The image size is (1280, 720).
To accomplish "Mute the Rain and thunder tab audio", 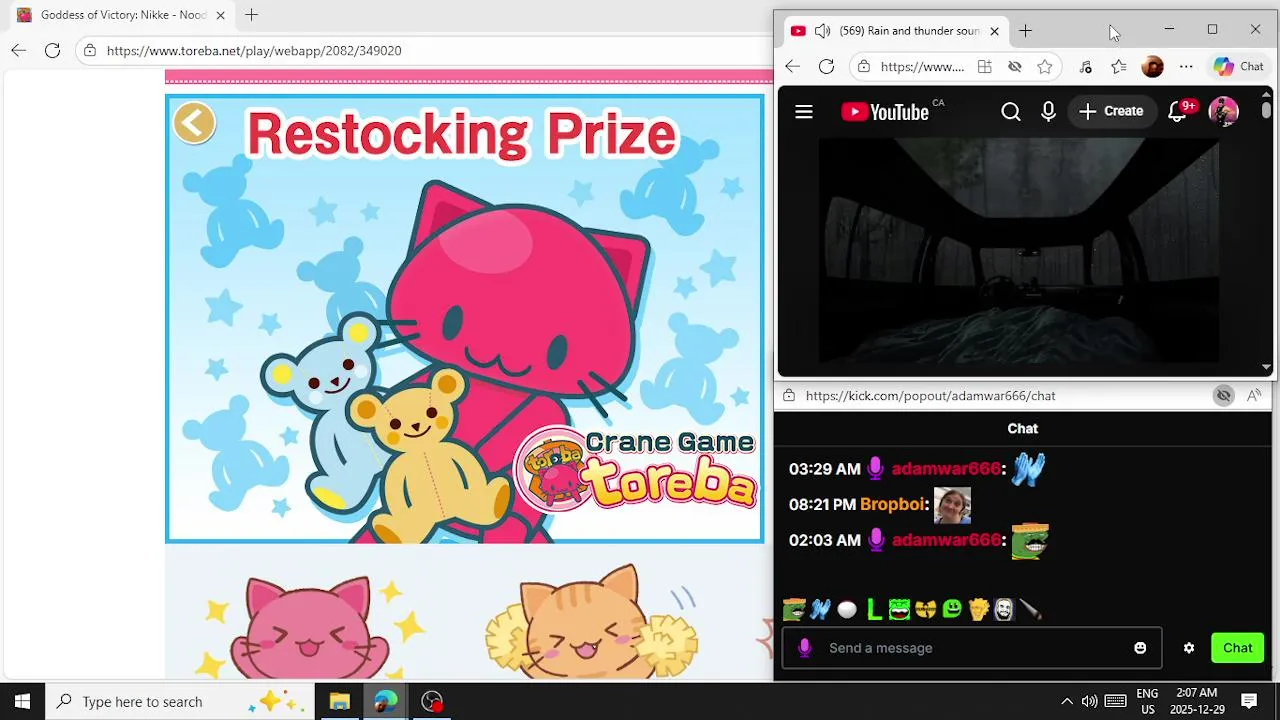I will pyautogui.click(x=822, y=31).
